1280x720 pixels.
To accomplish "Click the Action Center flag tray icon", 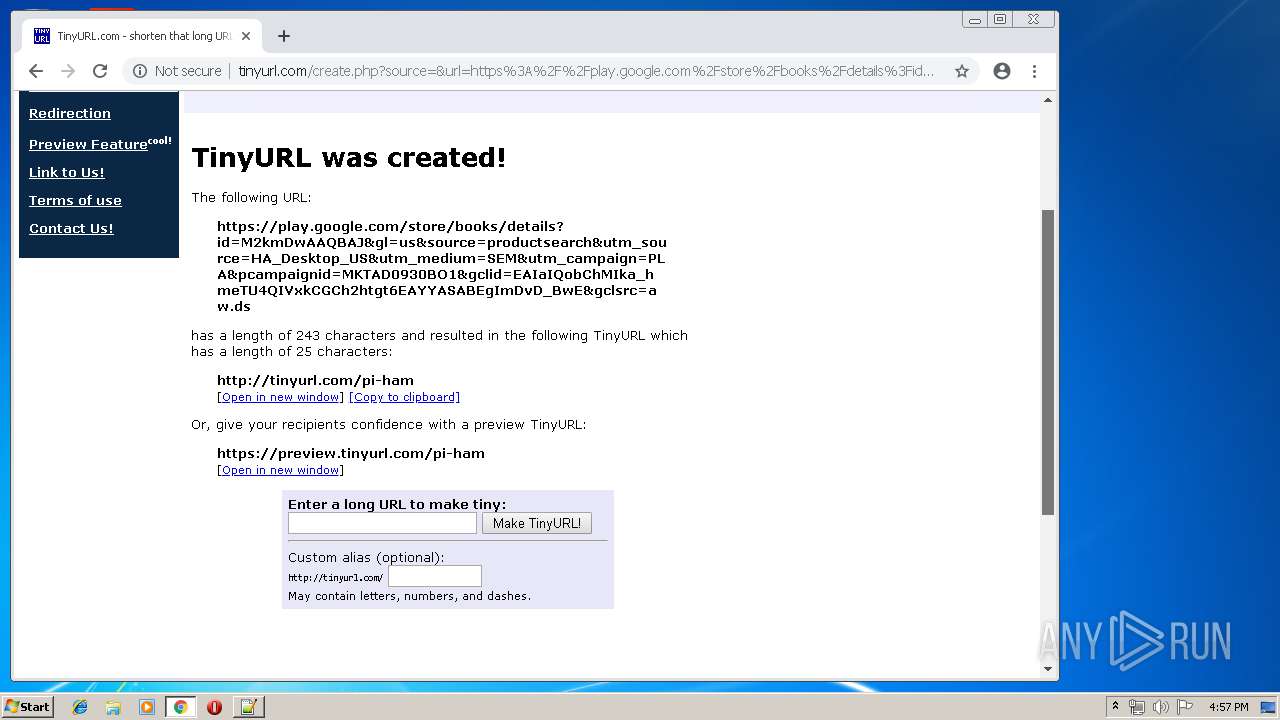I will tap(1185, 707).
